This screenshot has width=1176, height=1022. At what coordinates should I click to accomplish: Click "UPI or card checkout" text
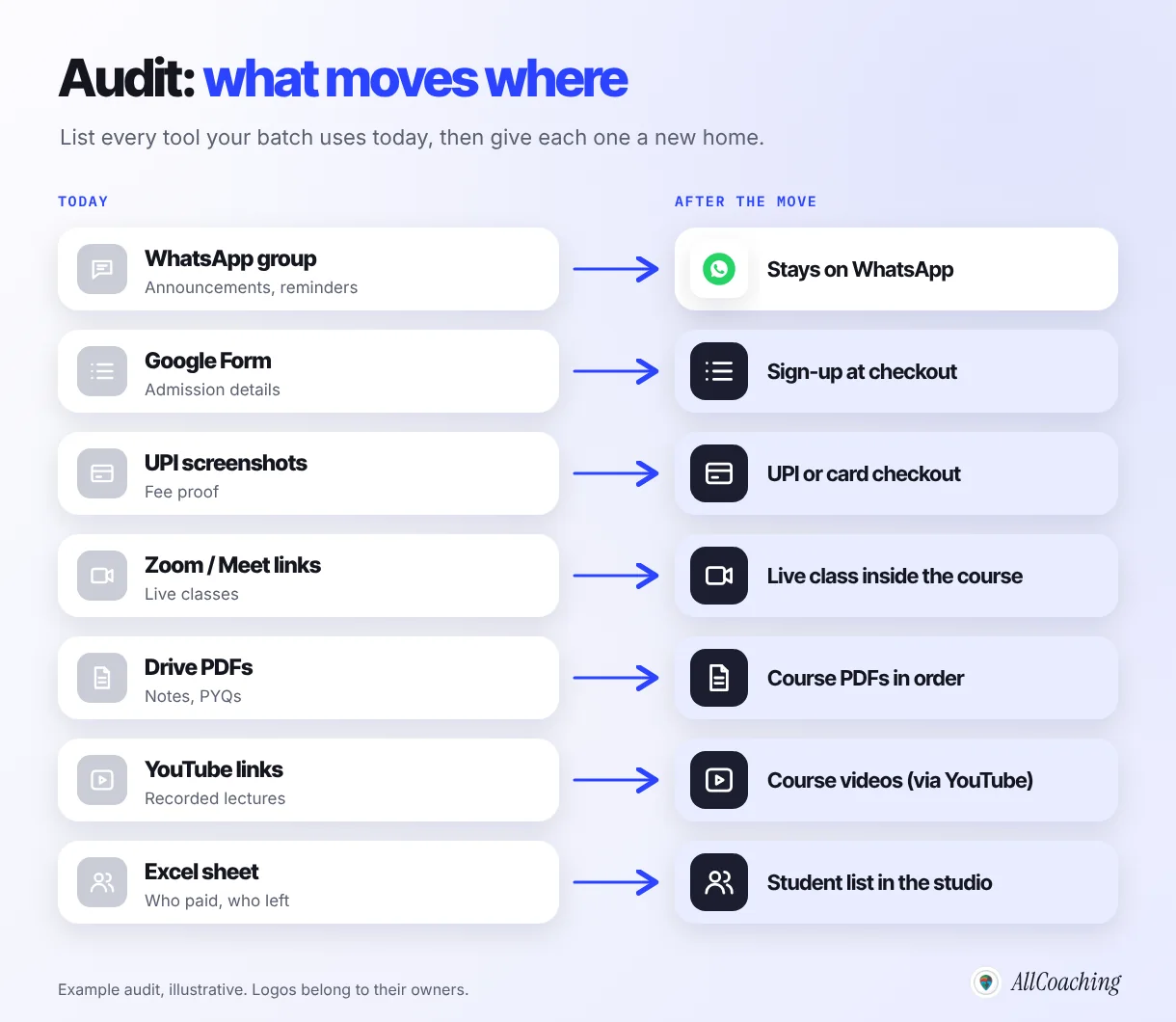coord(864,474)
